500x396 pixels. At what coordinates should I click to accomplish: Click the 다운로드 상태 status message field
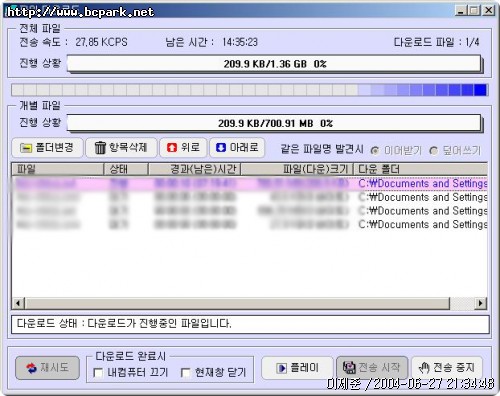coord(250,324)
